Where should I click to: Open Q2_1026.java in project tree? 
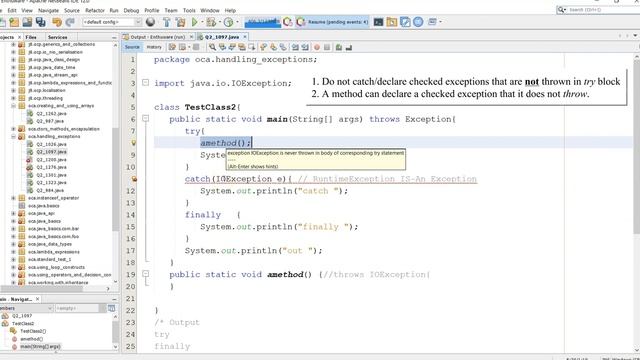point(51,144)
